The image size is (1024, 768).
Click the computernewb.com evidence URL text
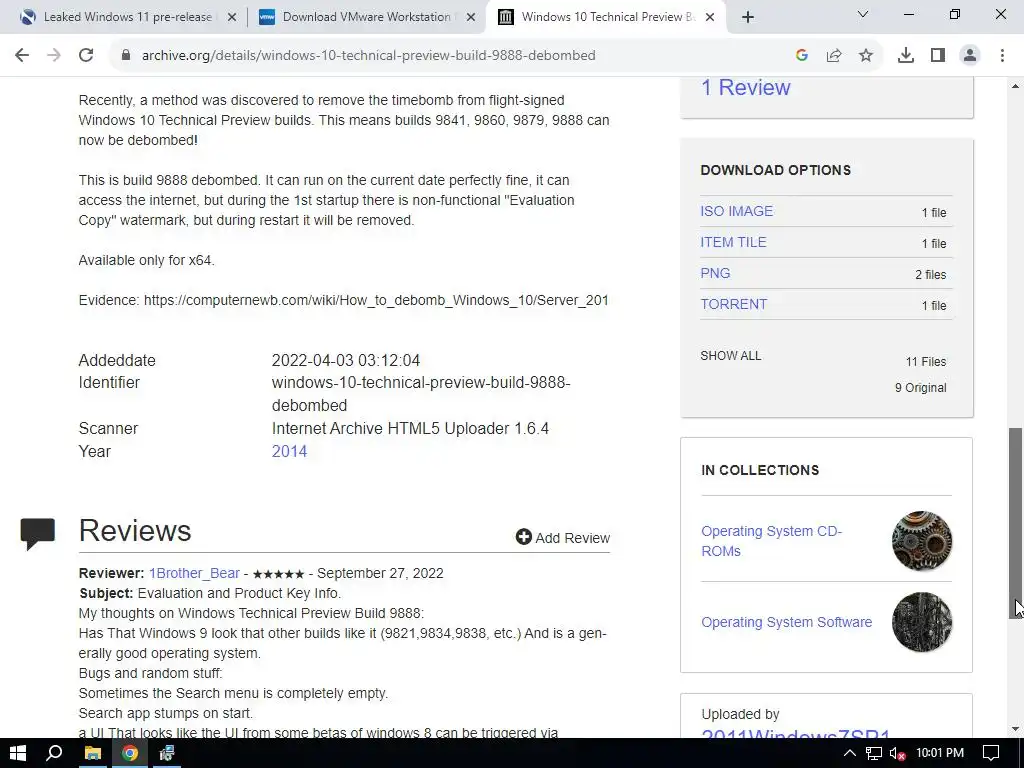376,300
